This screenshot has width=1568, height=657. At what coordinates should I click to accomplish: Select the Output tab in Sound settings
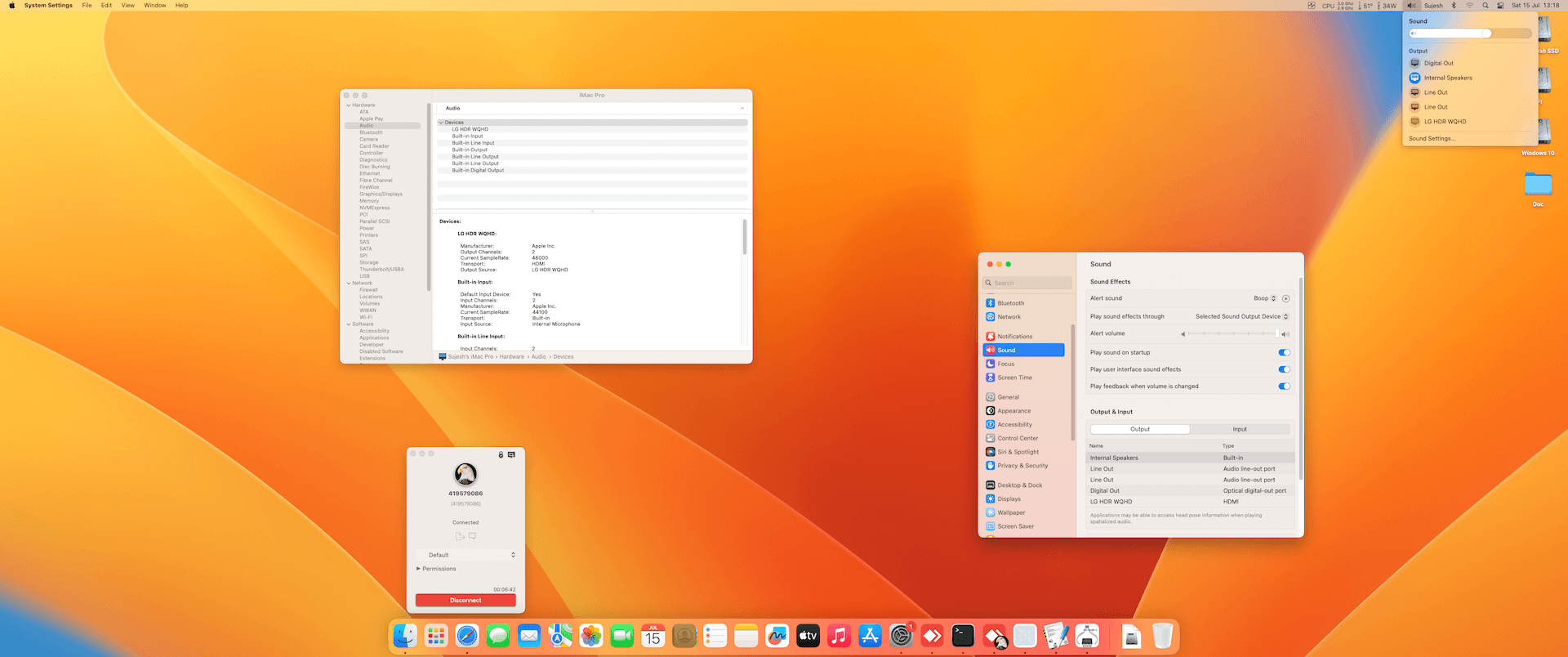click(1140, 429)
